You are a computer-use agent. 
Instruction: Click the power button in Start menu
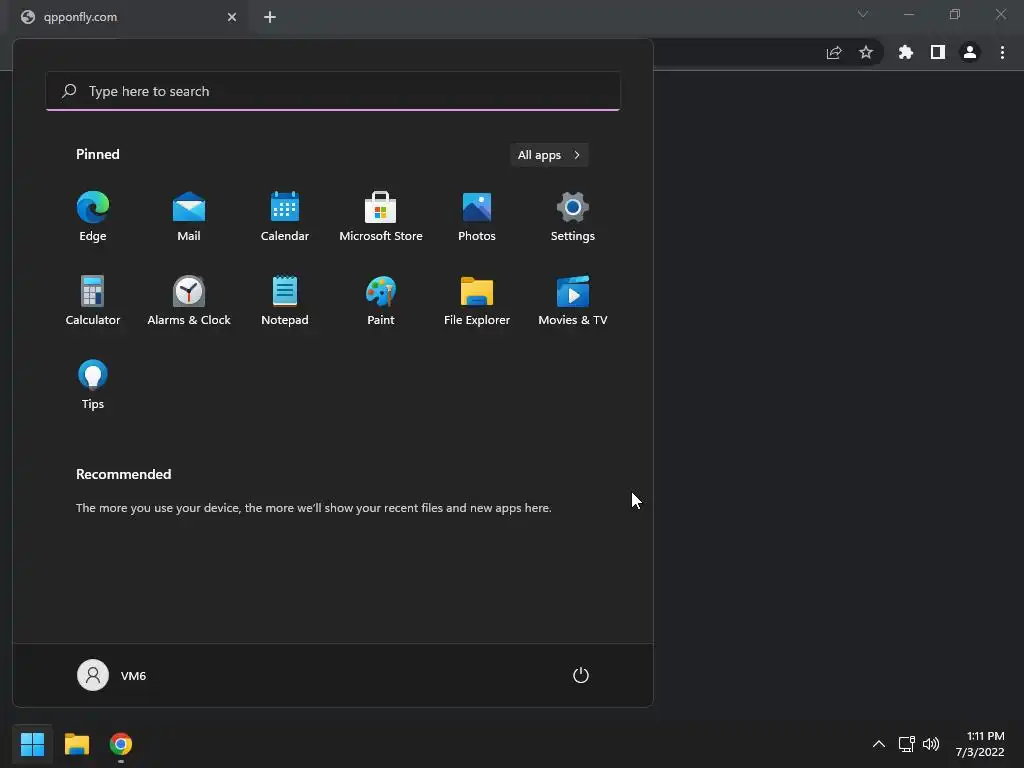tap(581, 675)
